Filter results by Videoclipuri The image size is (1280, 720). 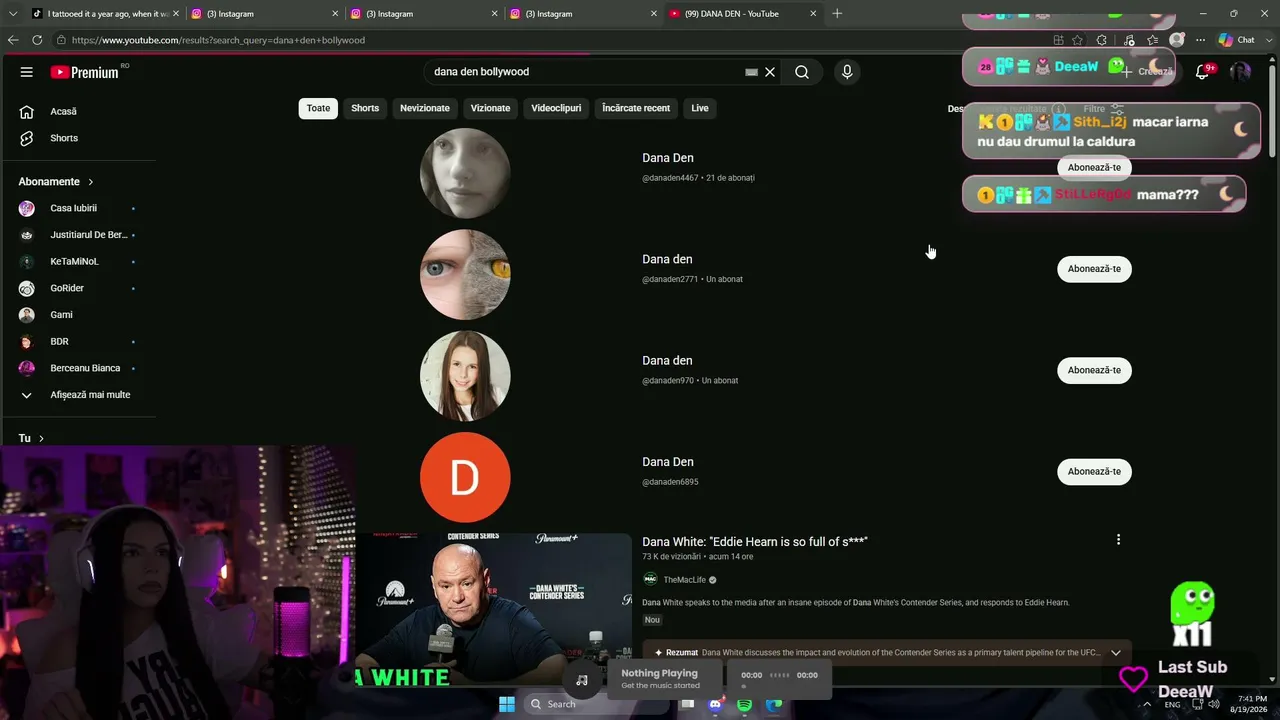556,108
